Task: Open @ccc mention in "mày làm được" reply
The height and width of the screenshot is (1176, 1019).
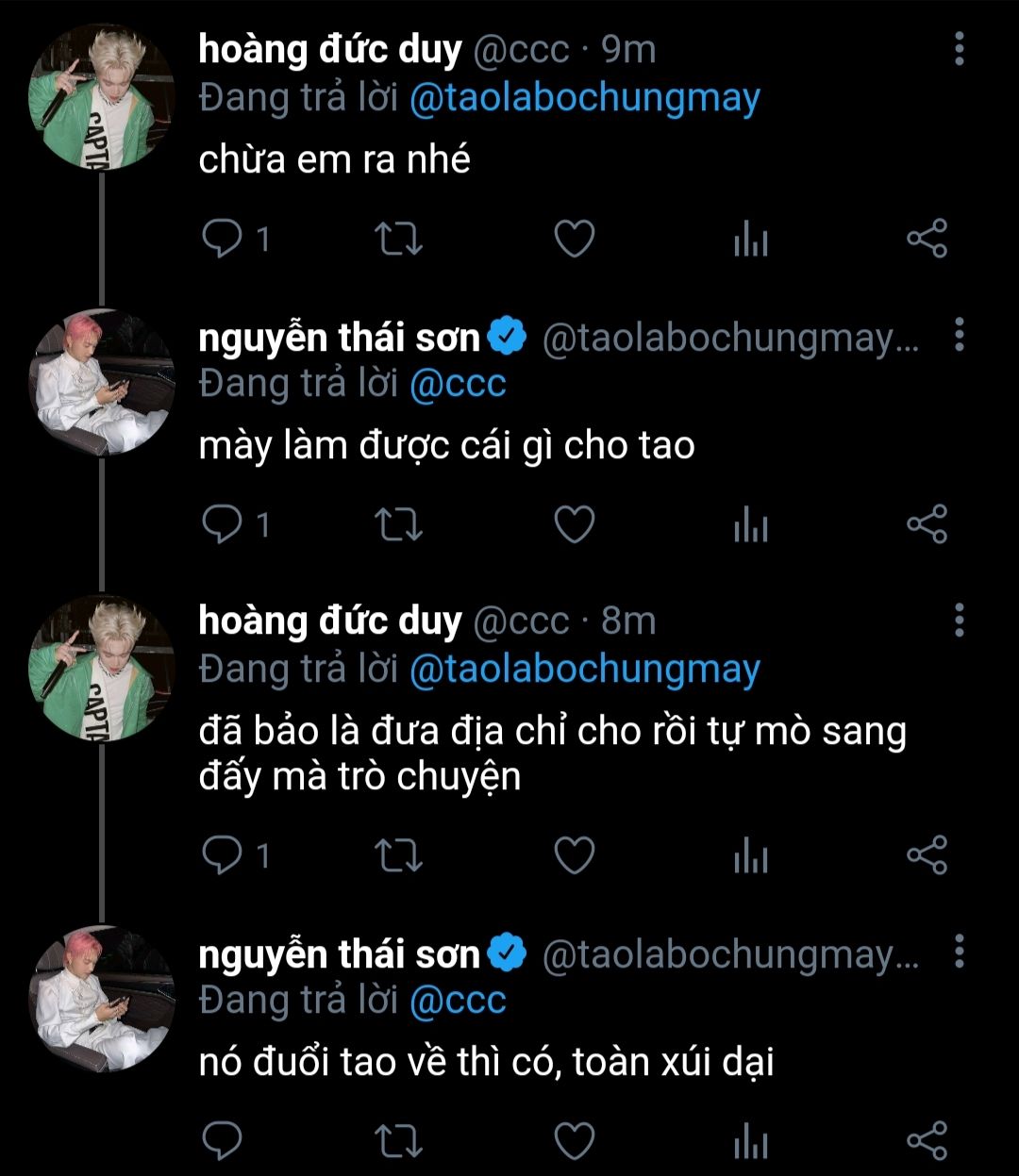Action: 458,384
